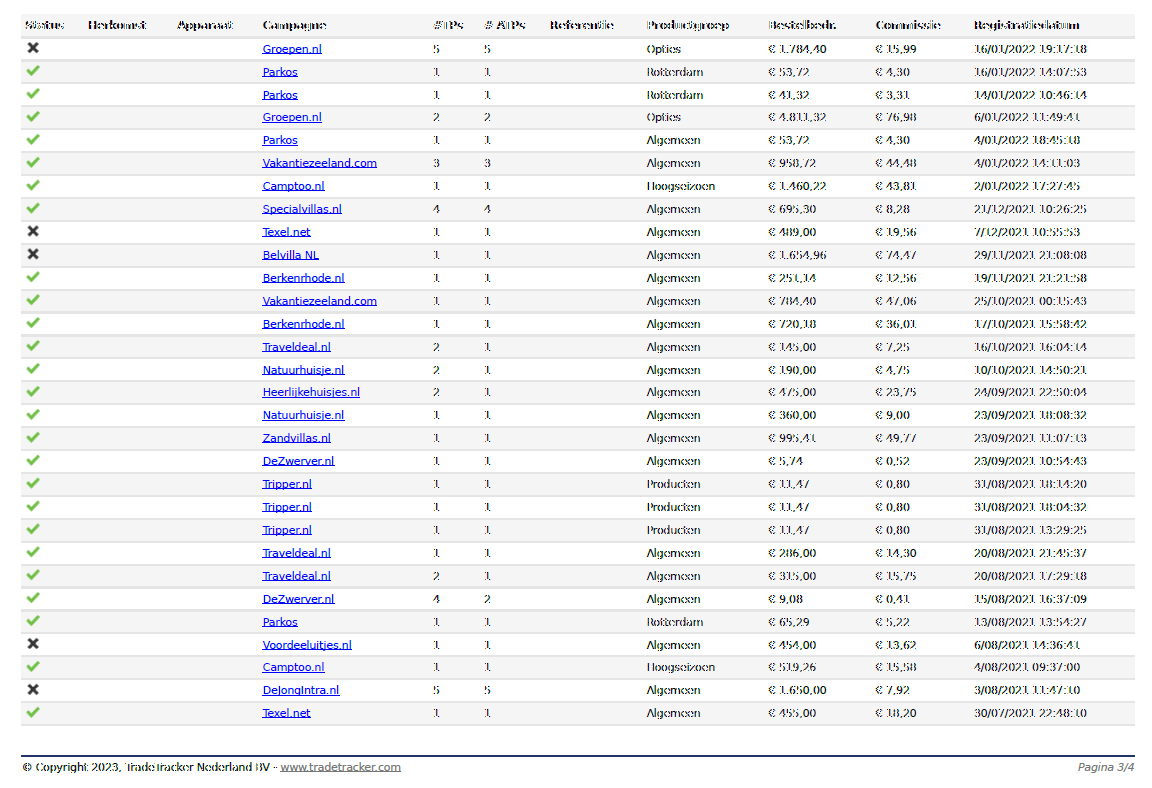Click the rejected cross for Texel.net € 489,00
Image resolution: width=1152 pixels, height=788 pixels.
33,231
